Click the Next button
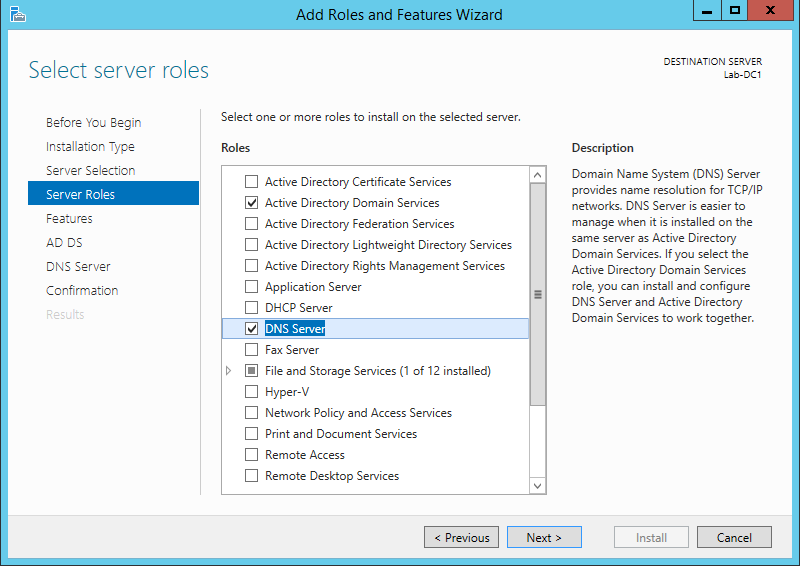The image size is (800, 566). [543, 537]
